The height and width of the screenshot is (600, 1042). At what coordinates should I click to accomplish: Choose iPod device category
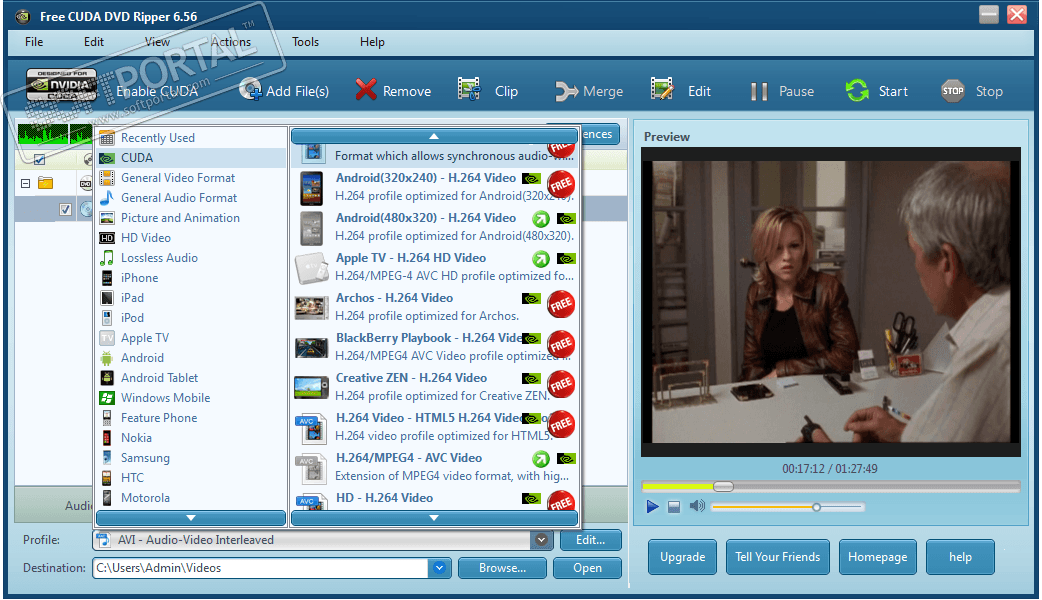[x=191, y=318]
